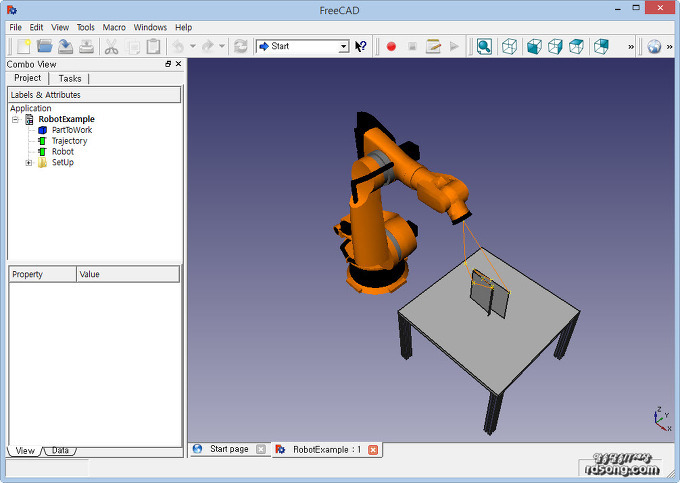Copy the selection via the toolbar copy icon
The image size is (680, 483).
pyautogui.click(x=133, y=46)
